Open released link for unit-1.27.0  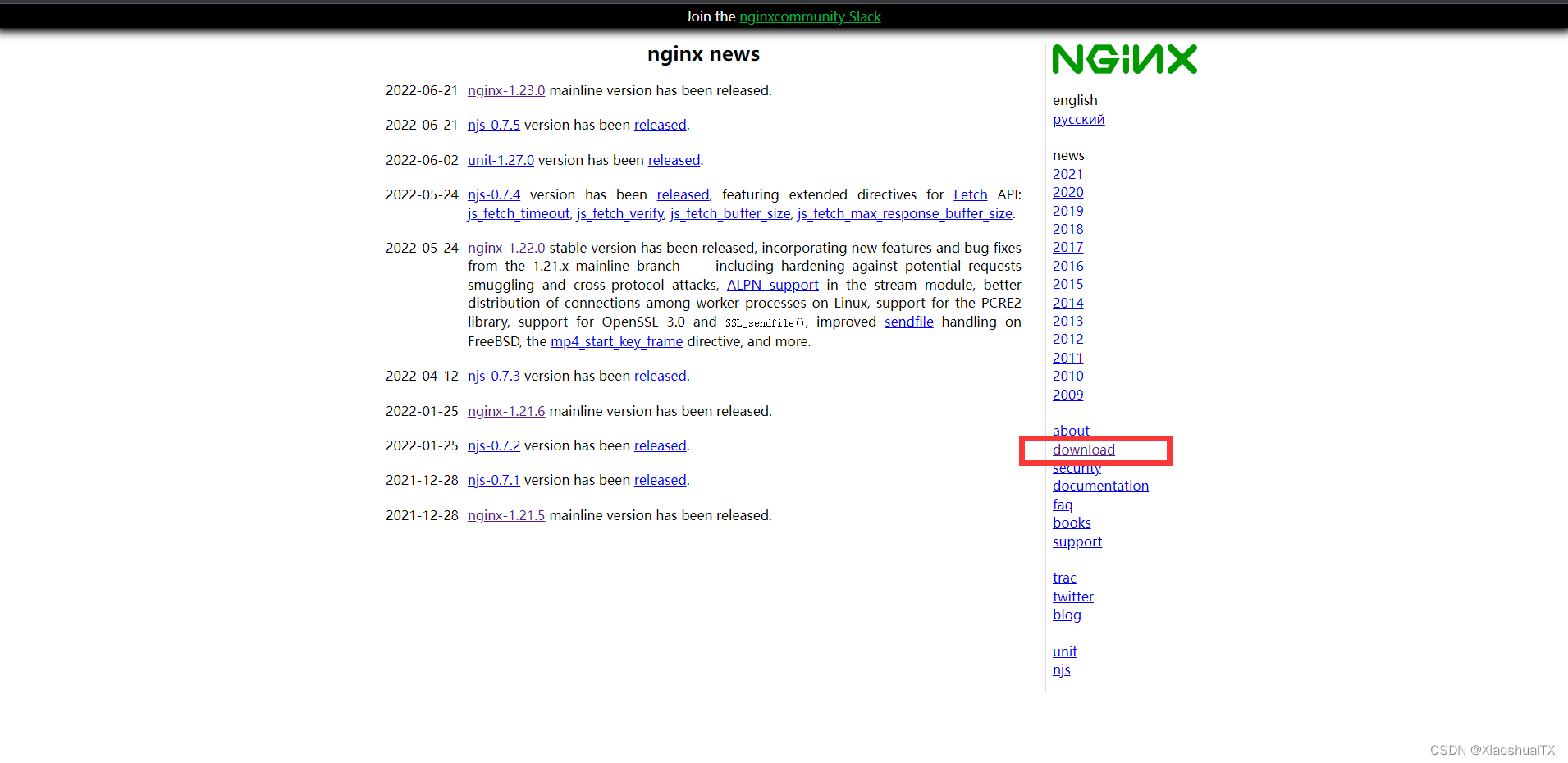674,160
